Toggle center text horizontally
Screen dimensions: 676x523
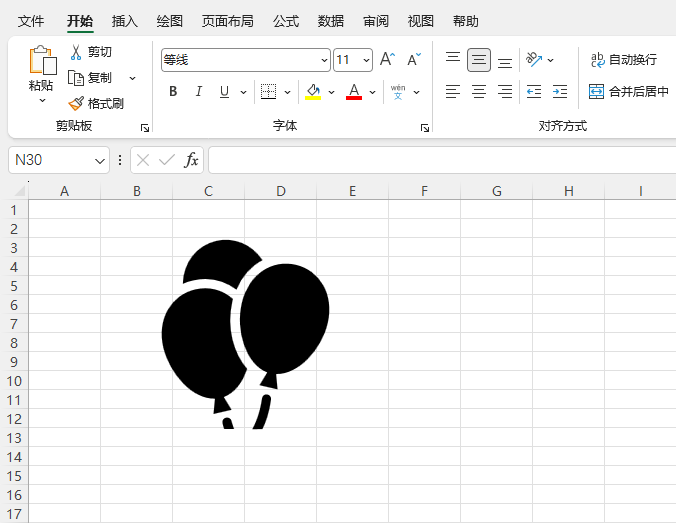pyautogui.click(x=479, y=91)
